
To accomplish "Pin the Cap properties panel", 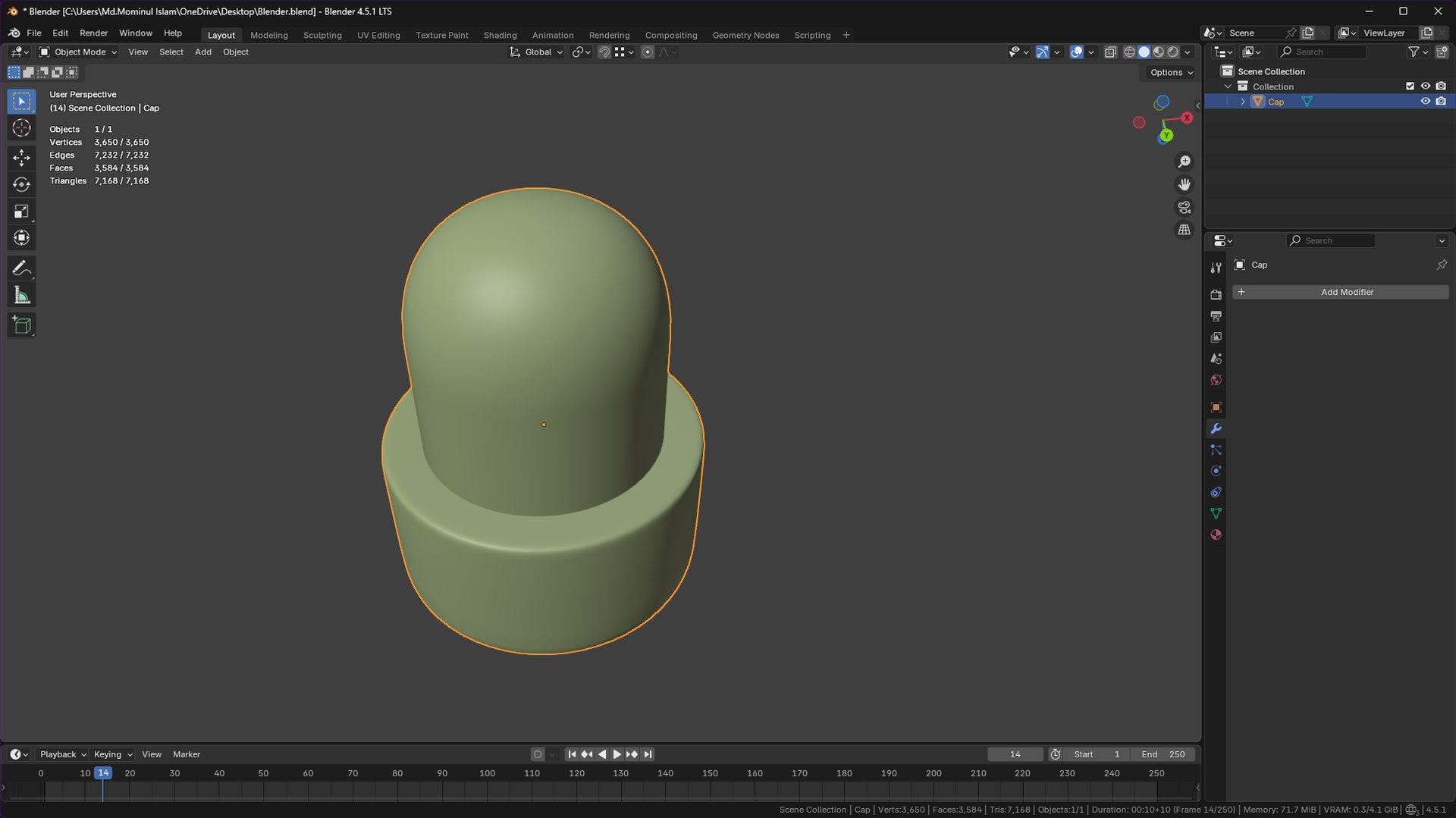I will (x=1442, y=265).
